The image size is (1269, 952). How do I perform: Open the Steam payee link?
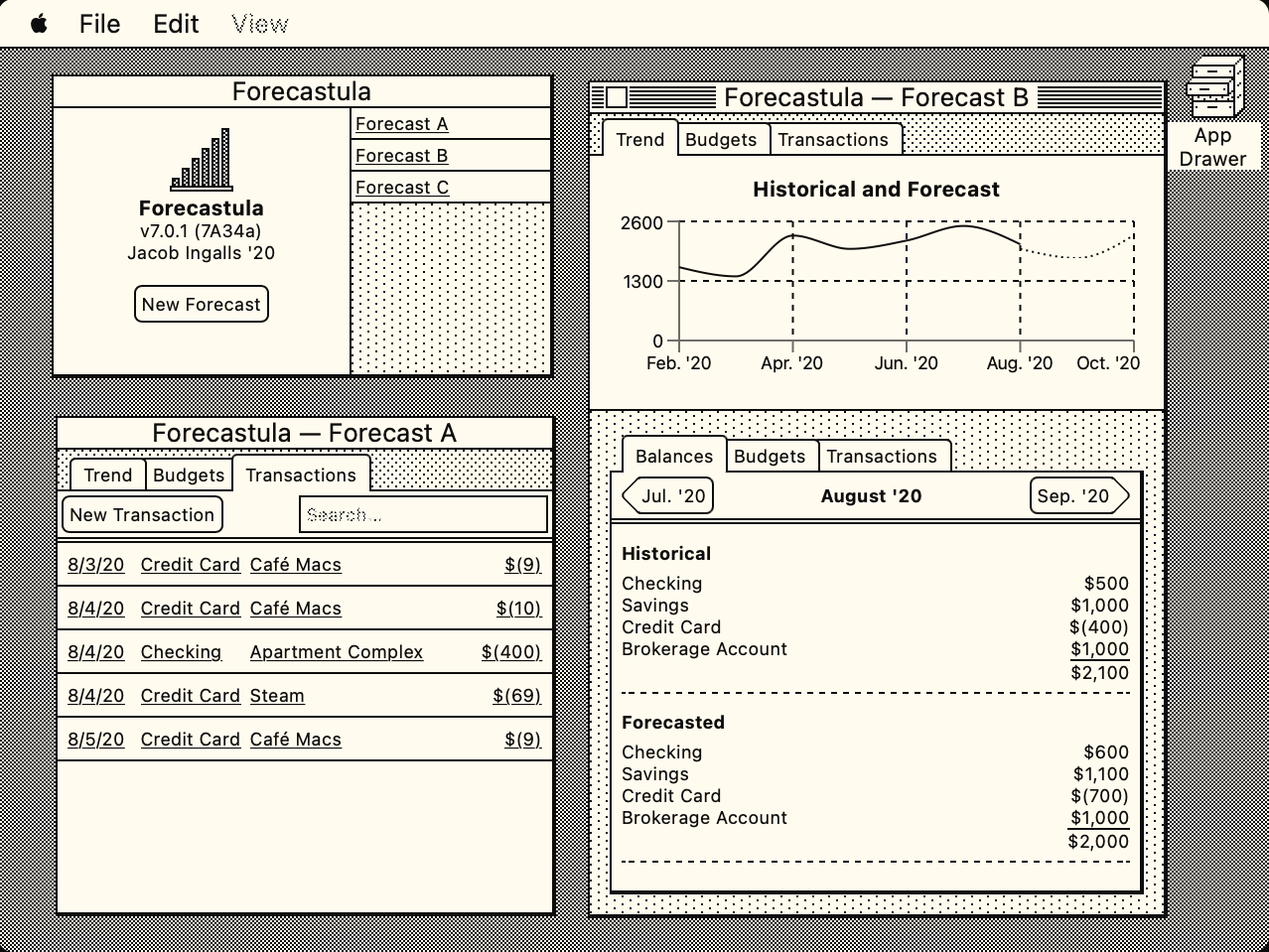[277, 696]
